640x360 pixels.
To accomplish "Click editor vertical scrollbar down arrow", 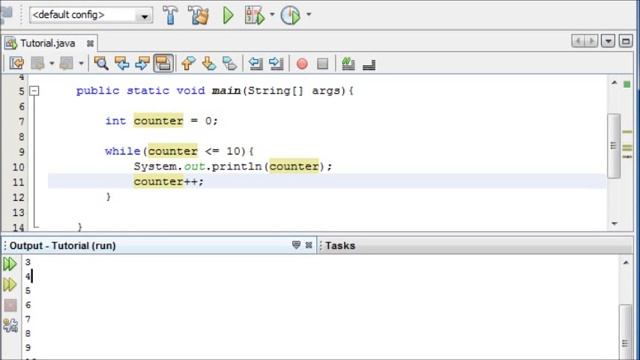I will [x=614, y=224].
